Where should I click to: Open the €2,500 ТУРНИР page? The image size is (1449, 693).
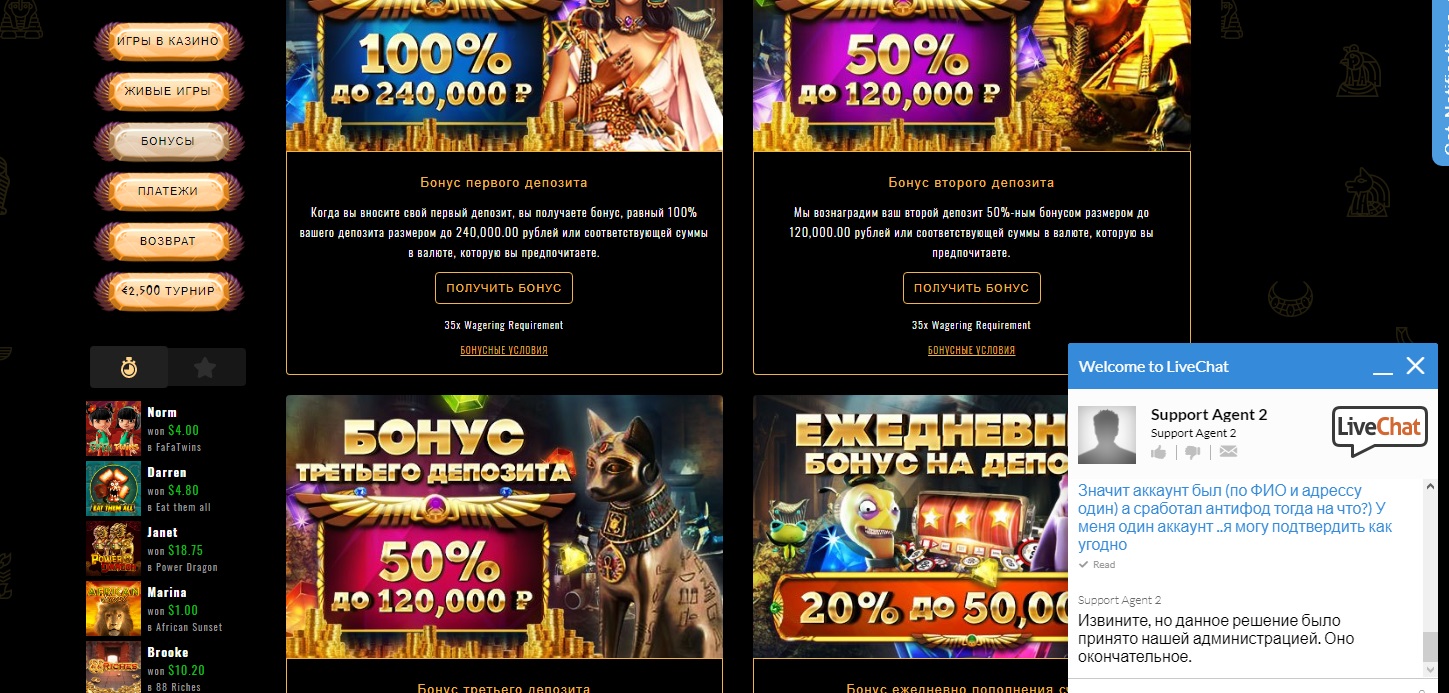pos(168,291)
